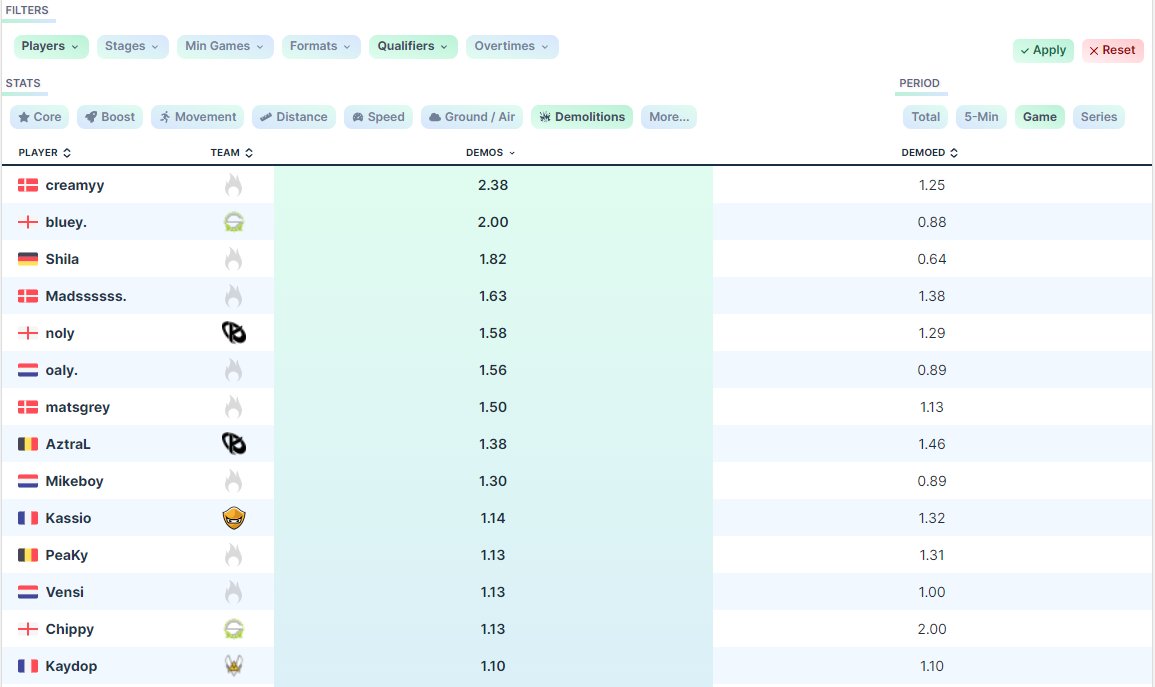Set the period to Series

(x=1098, y=117)
